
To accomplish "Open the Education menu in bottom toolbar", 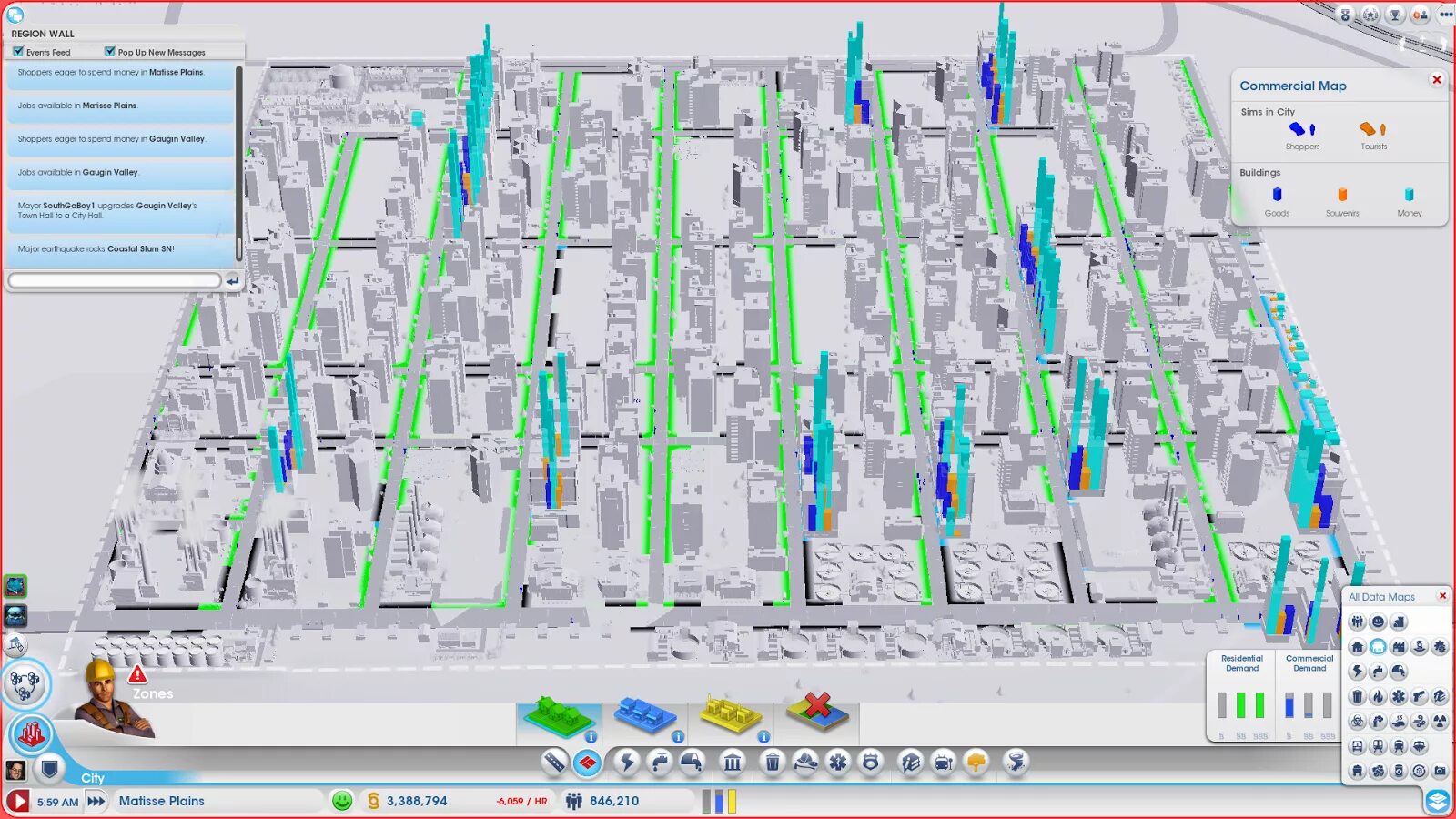I will click(911, 762).
